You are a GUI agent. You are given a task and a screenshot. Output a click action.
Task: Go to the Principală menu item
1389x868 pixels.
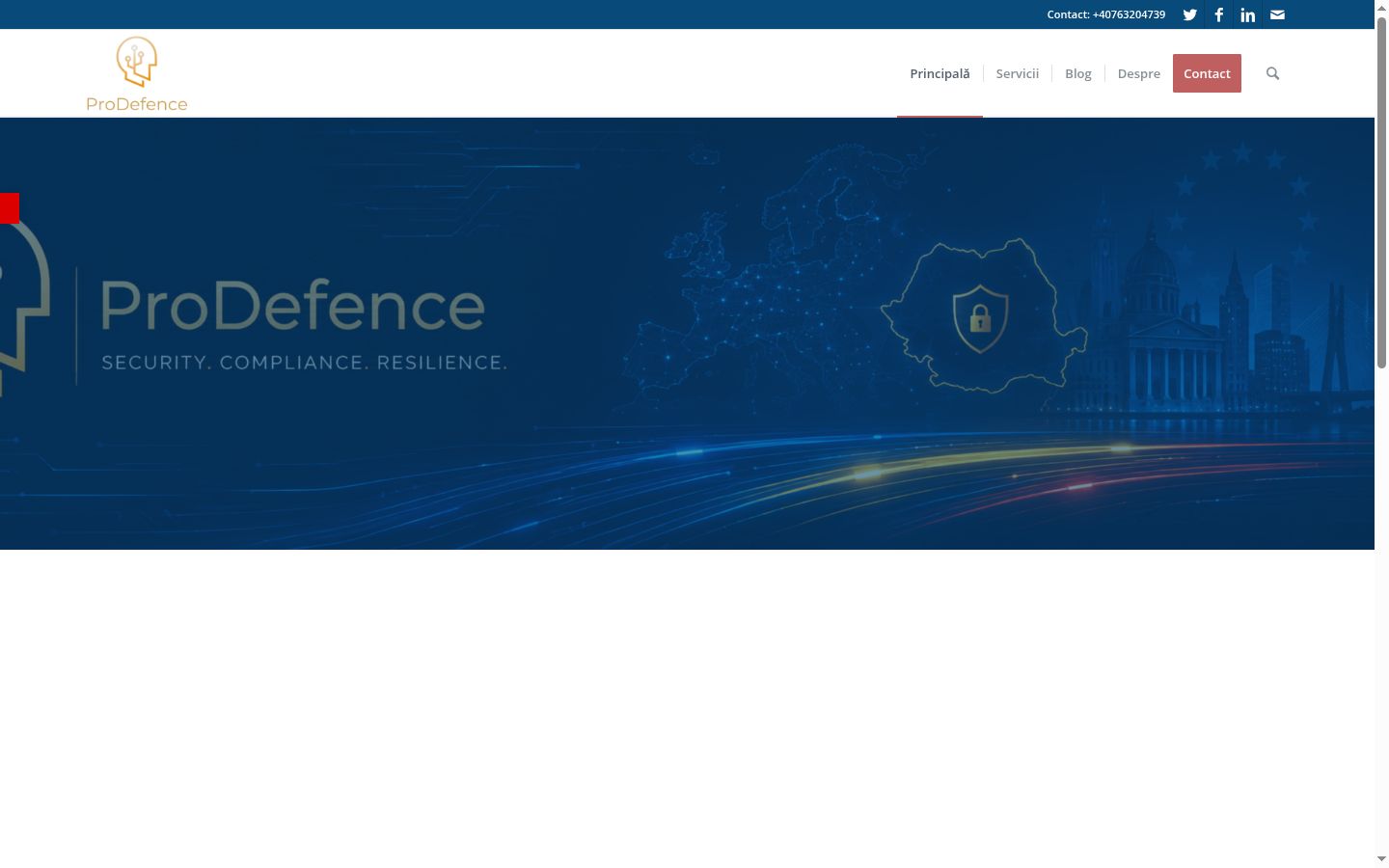coord(940,73)
